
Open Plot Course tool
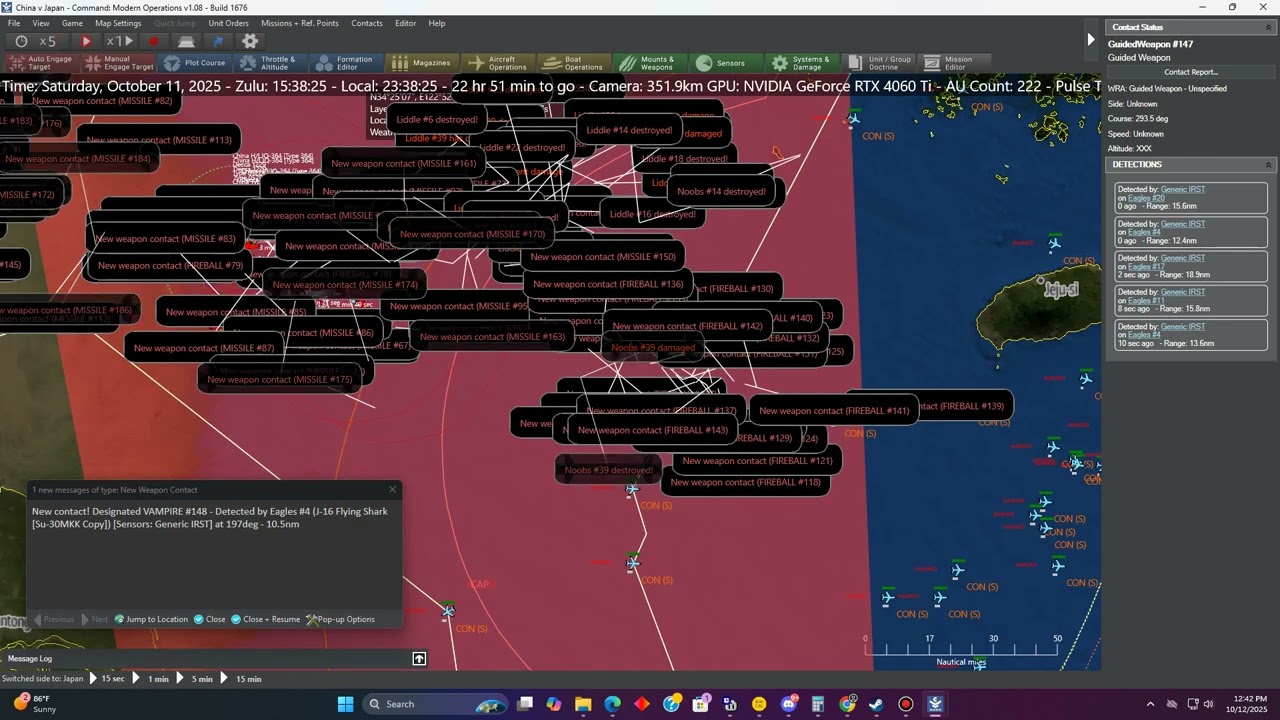click(195, 63)
